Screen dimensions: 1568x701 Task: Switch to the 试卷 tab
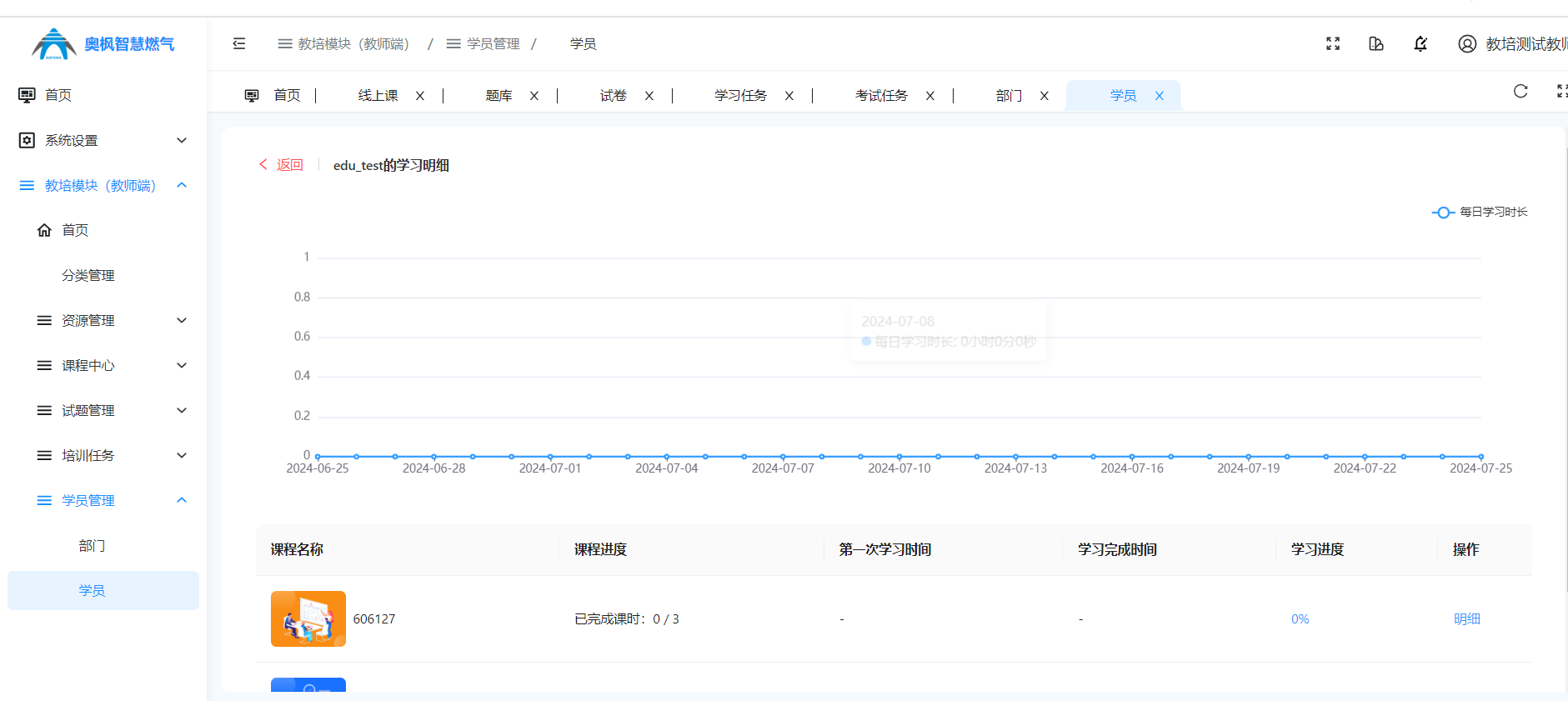(613, 96)
